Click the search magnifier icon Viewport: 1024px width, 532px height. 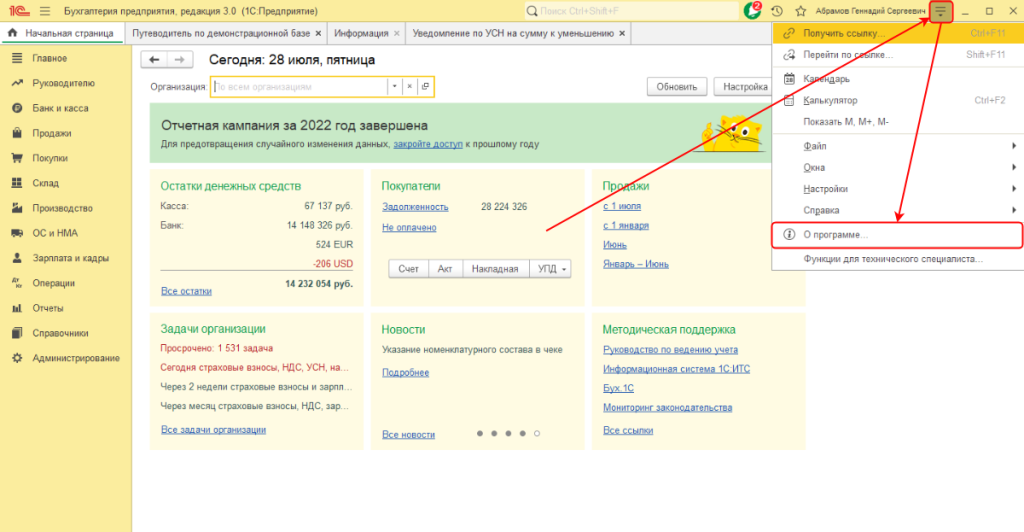pos(532,11)
